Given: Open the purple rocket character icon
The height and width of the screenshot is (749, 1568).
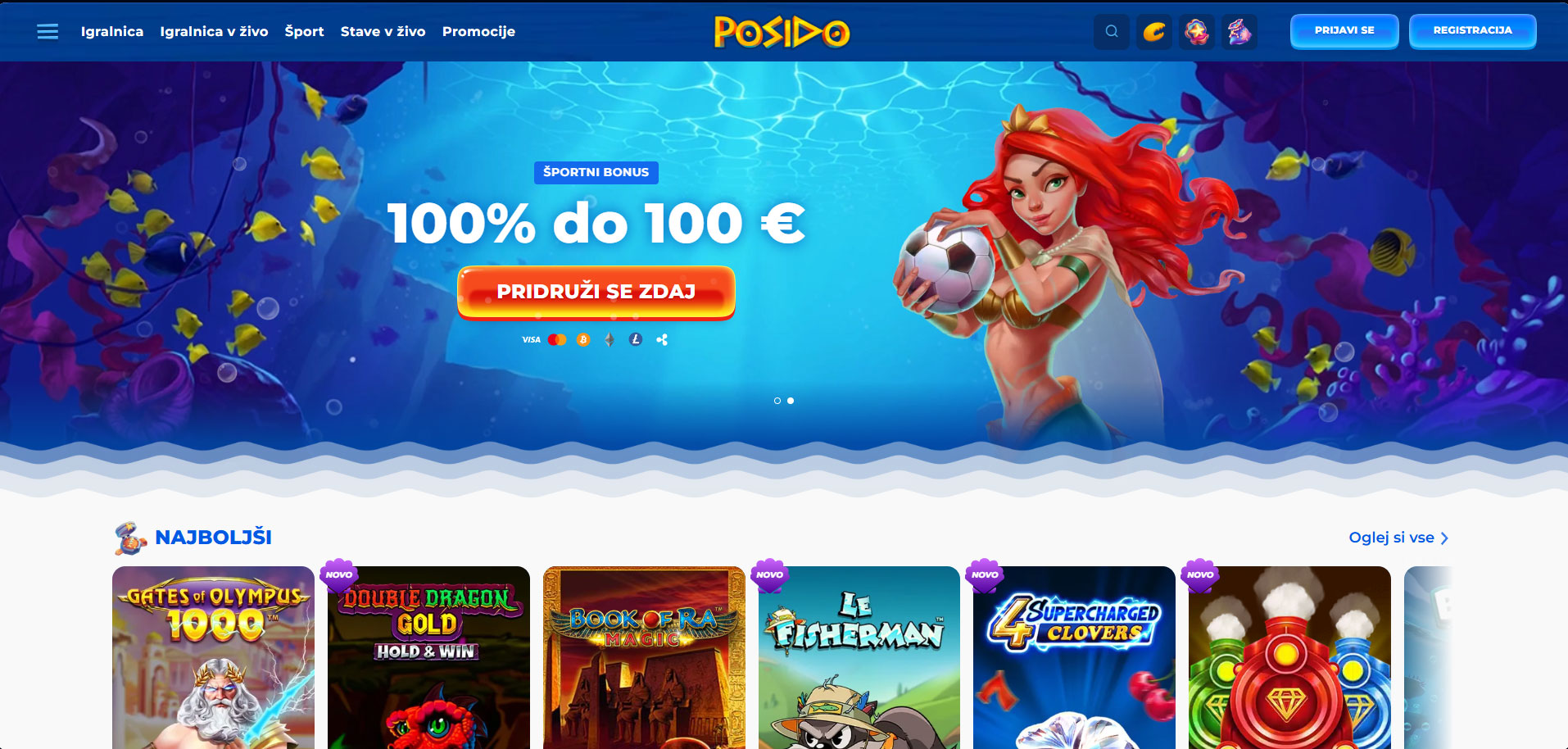Looking at the screenshot, I should [1239, 32].
